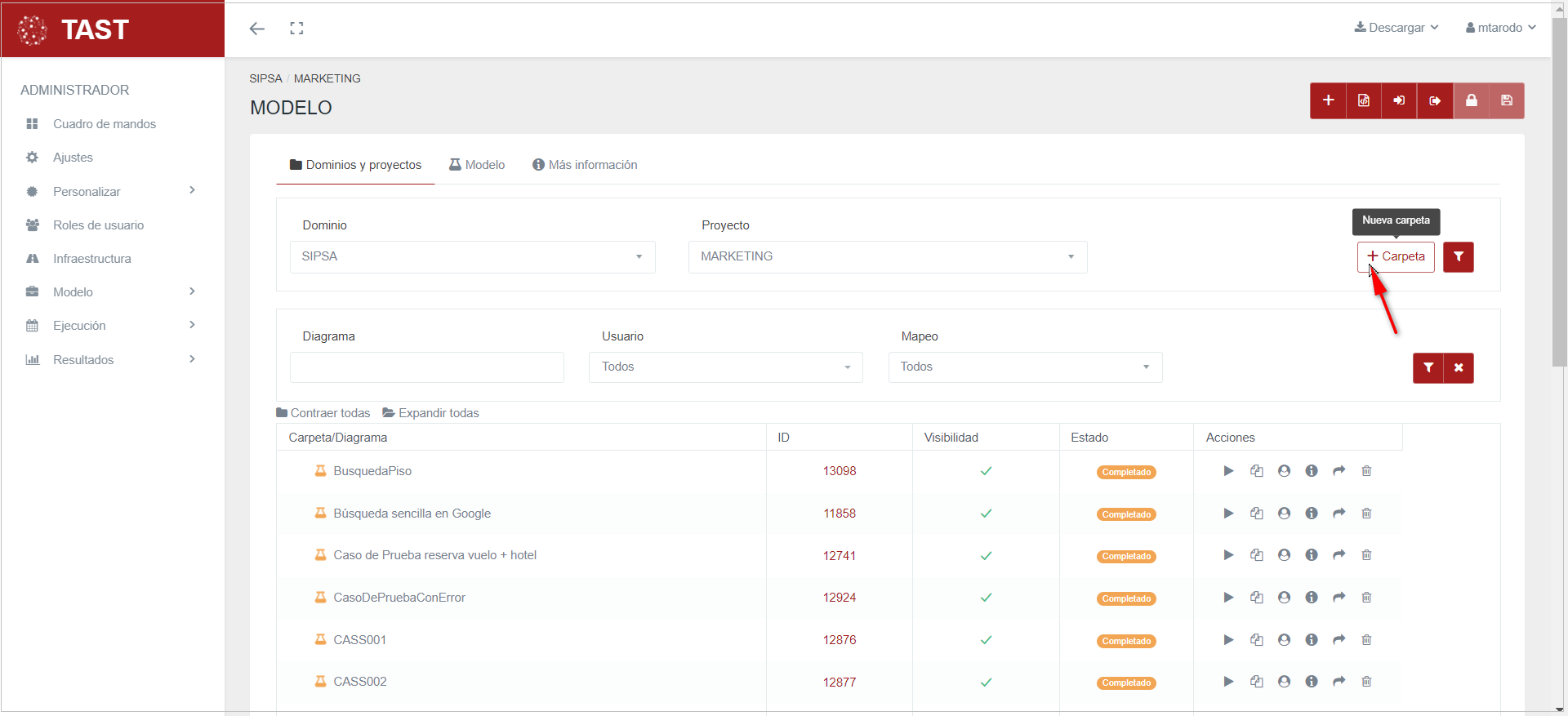Delete CASS001 using its trash icon

(1366, 640)
